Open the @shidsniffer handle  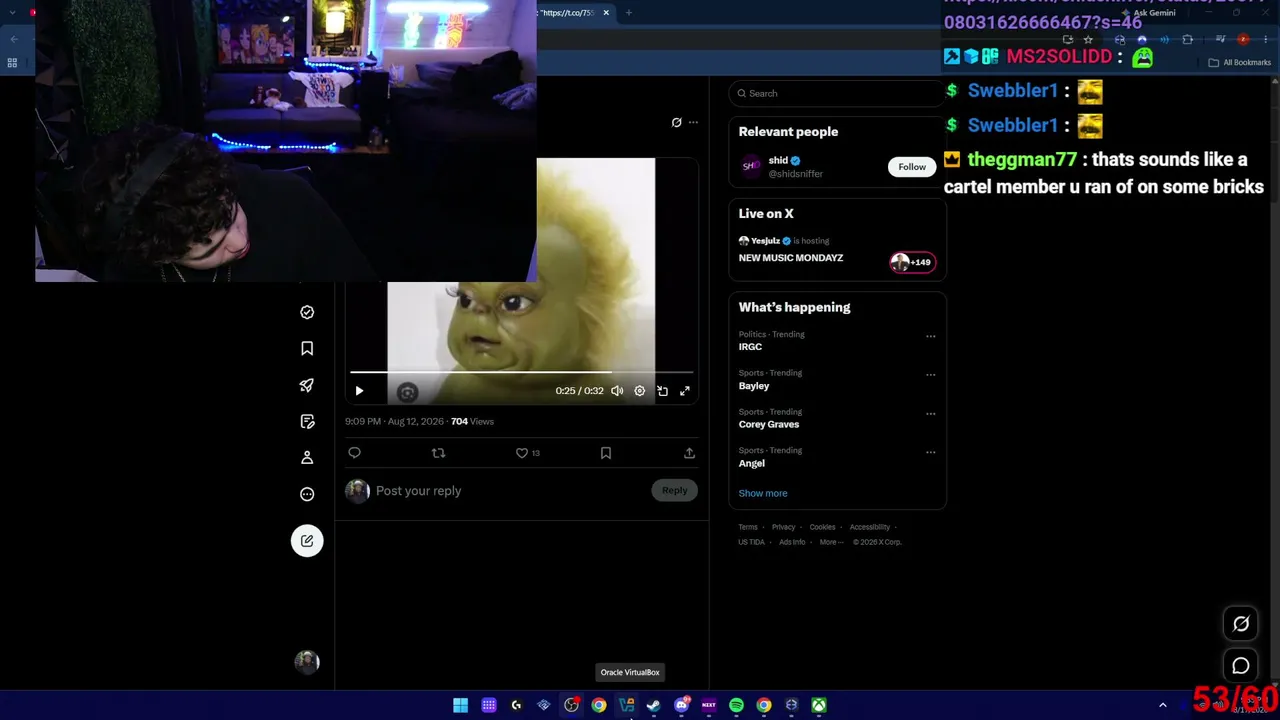(x=796, y=174)
